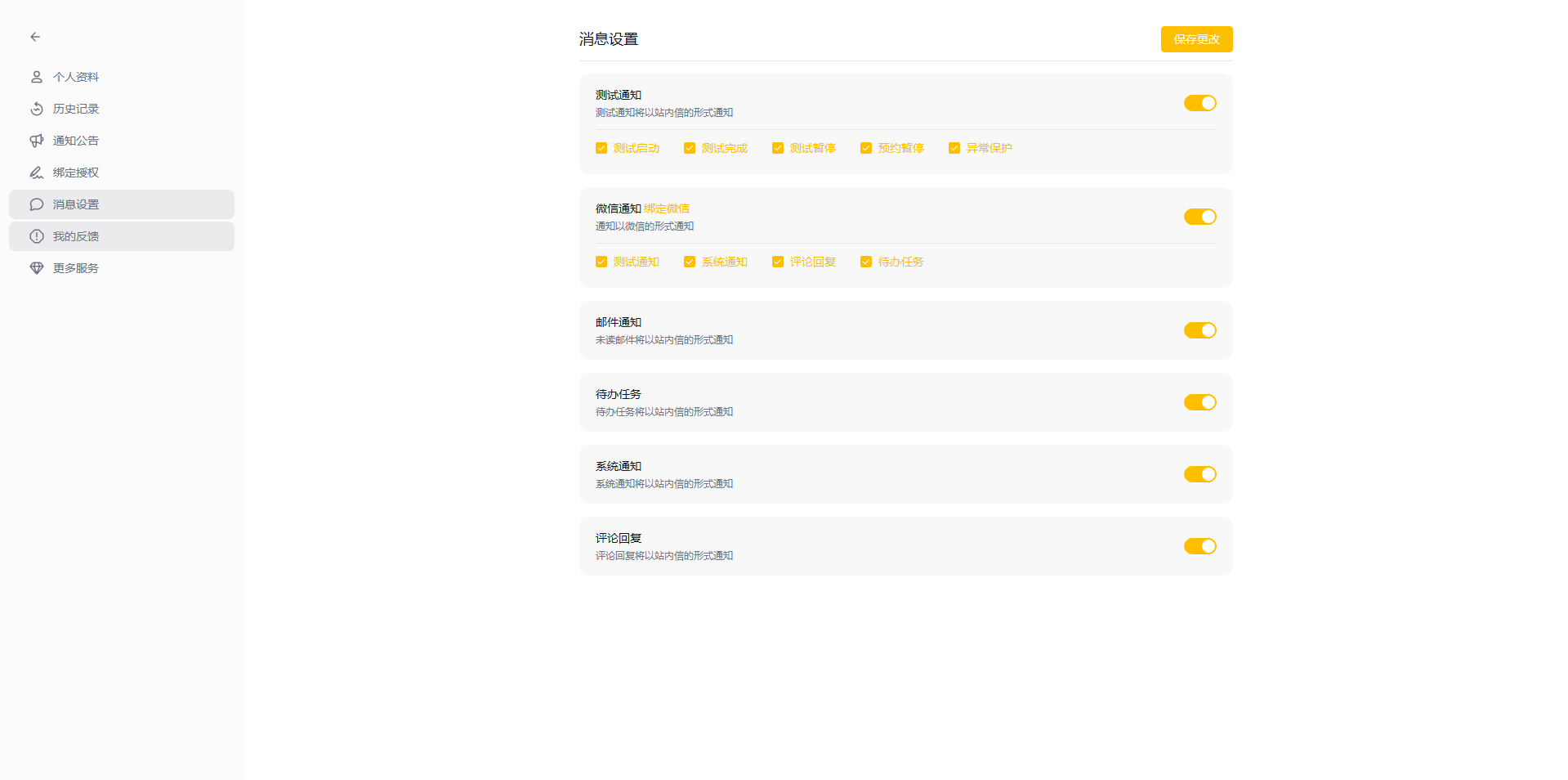Image resolution: width=1568 pixels, height=780 pixels.
Task: Open 个人资料 in the sidebar
Action: 122,77
